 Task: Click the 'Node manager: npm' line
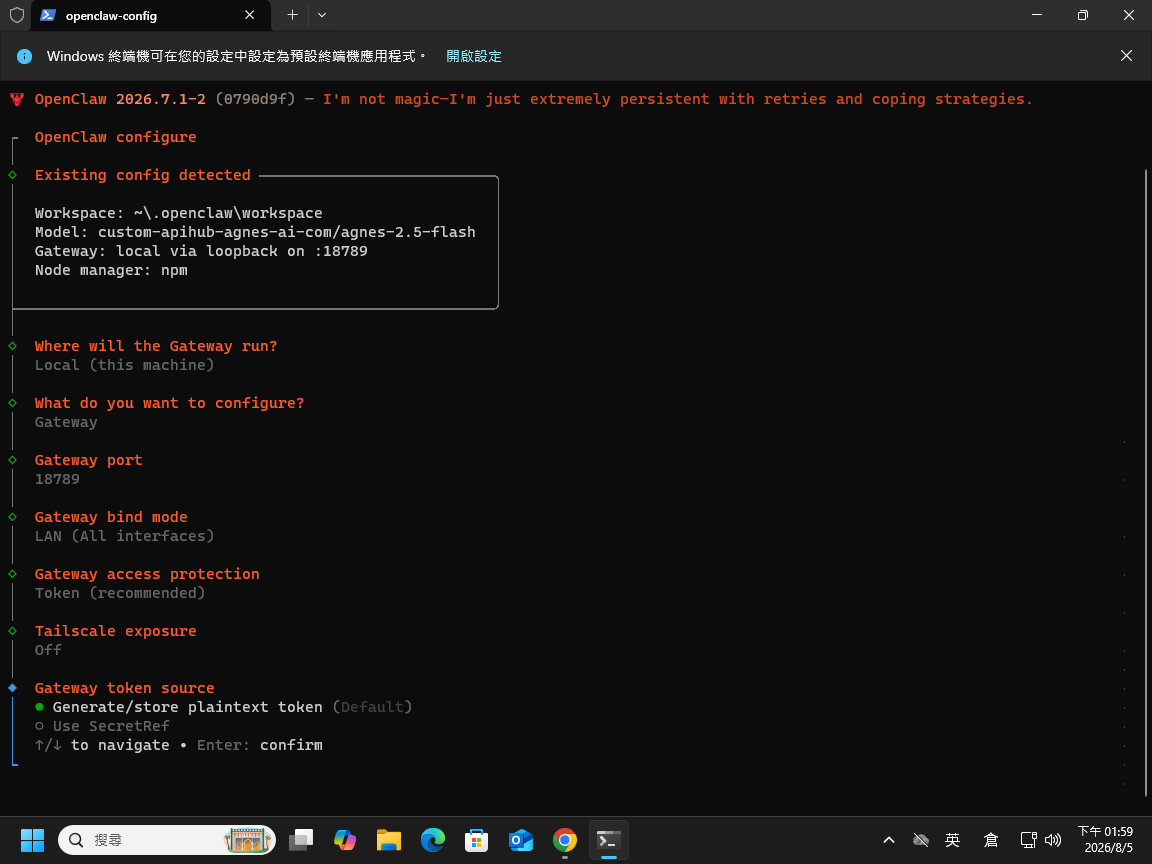tap(111, 270)
